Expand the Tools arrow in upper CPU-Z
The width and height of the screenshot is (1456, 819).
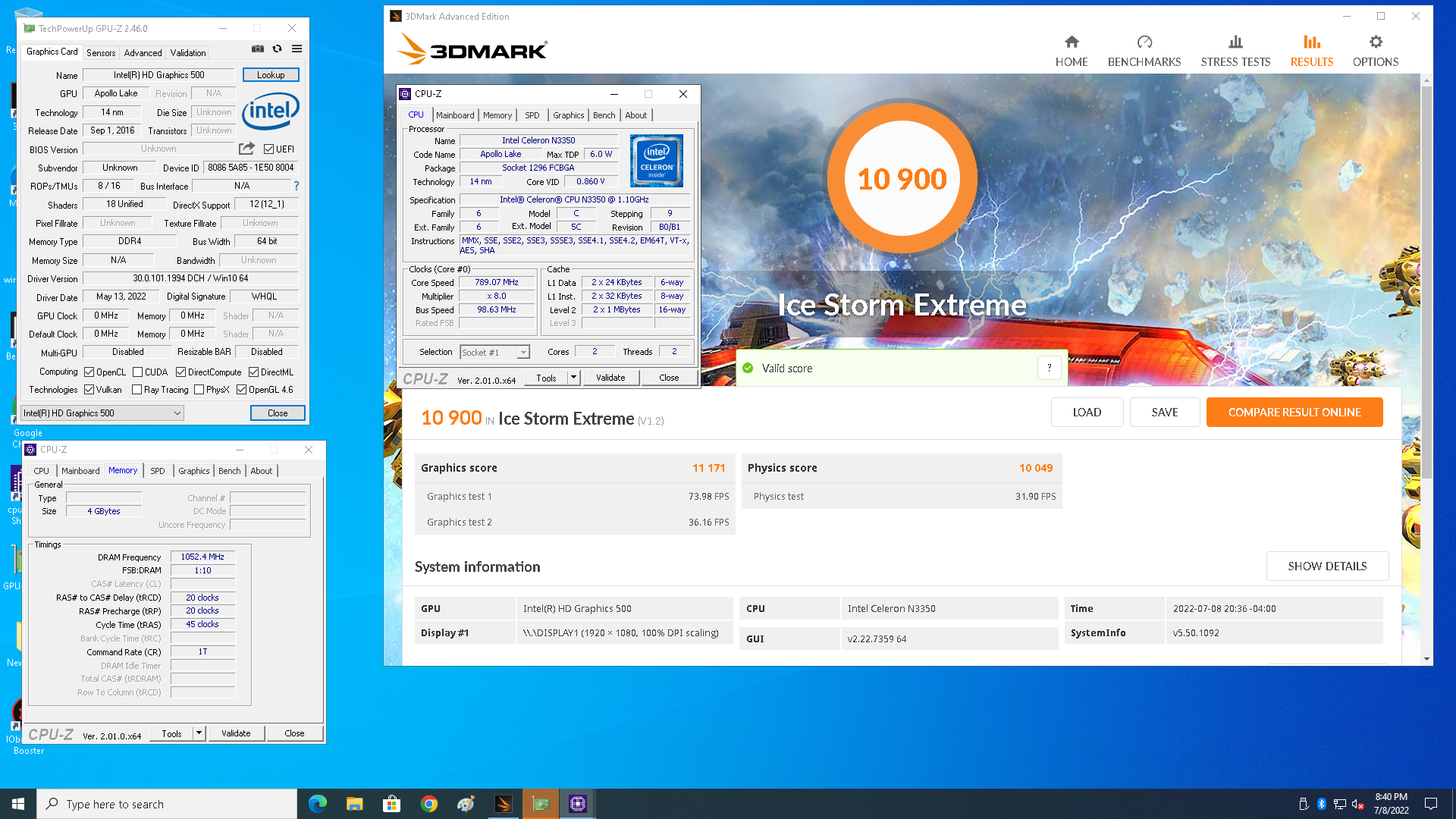coord(574,378)
